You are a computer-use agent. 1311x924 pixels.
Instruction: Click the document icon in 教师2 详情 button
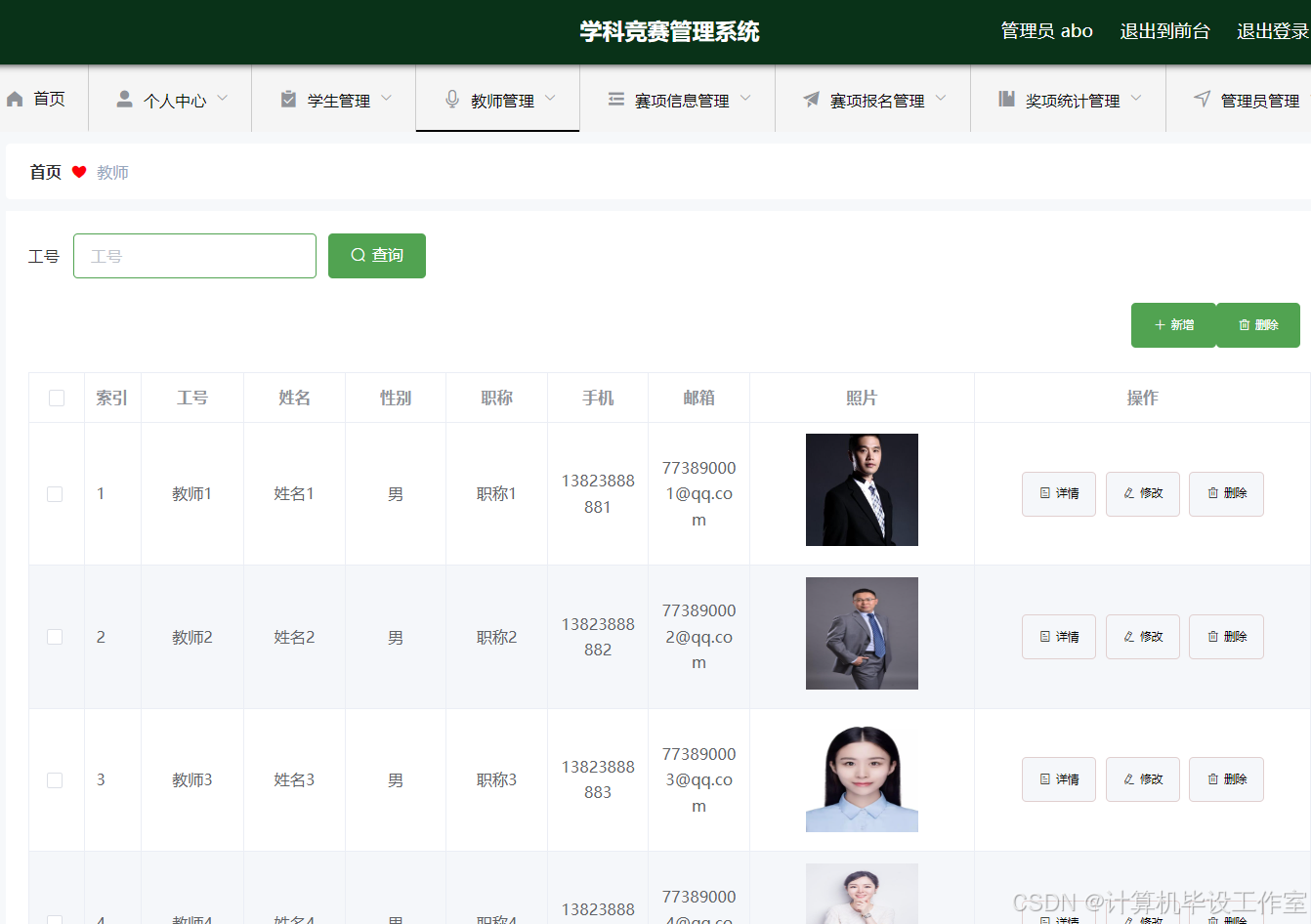tap(1045, 636)
